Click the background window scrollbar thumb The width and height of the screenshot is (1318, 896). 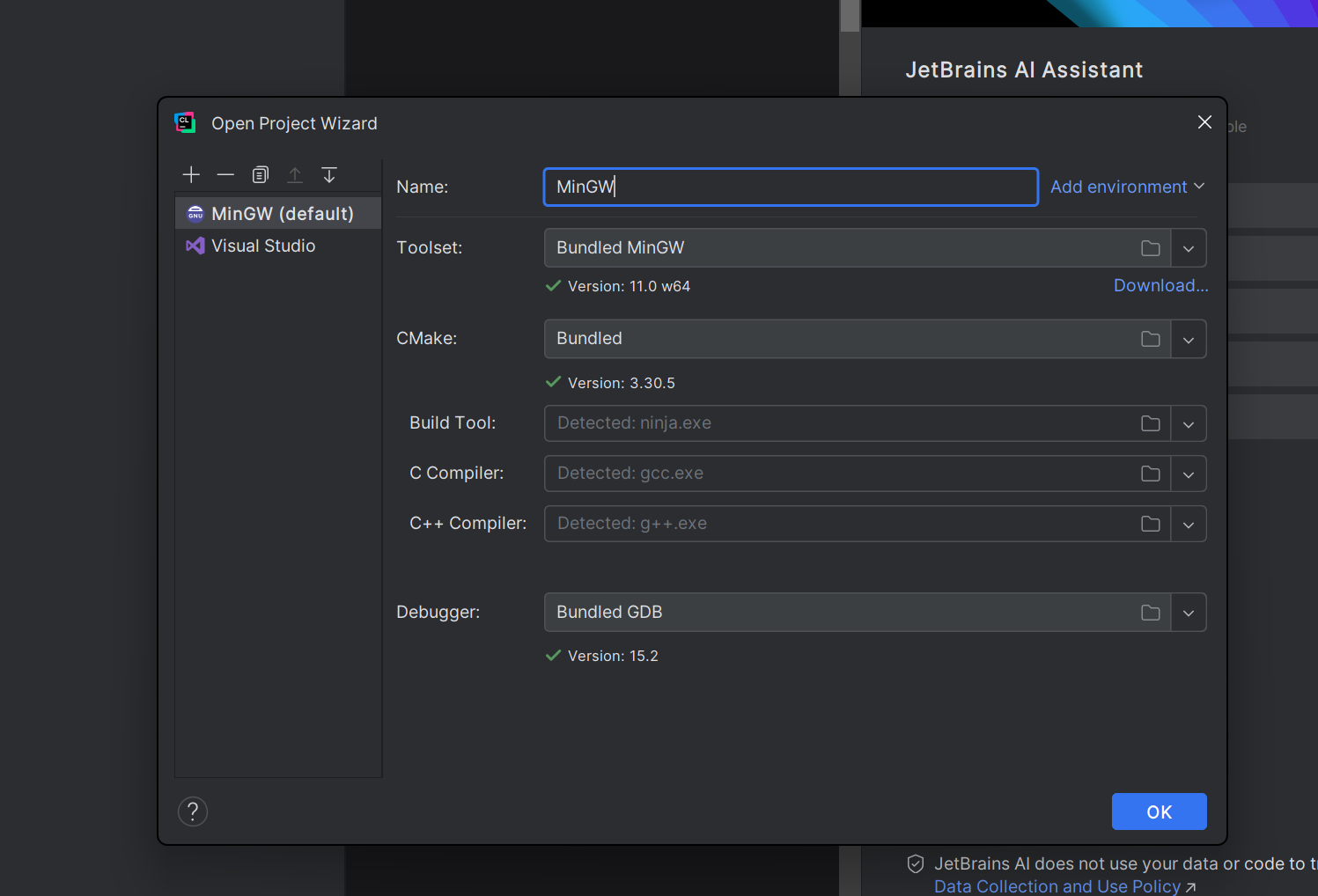click(850, 16)
